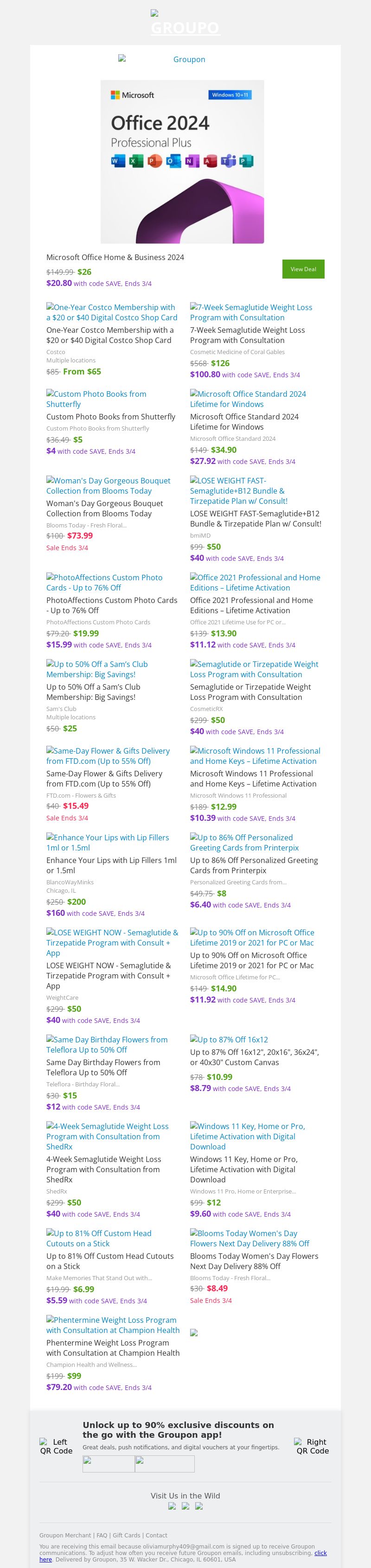
Task: Open the Gift Cards footer link
Action: coord(126,1535)
